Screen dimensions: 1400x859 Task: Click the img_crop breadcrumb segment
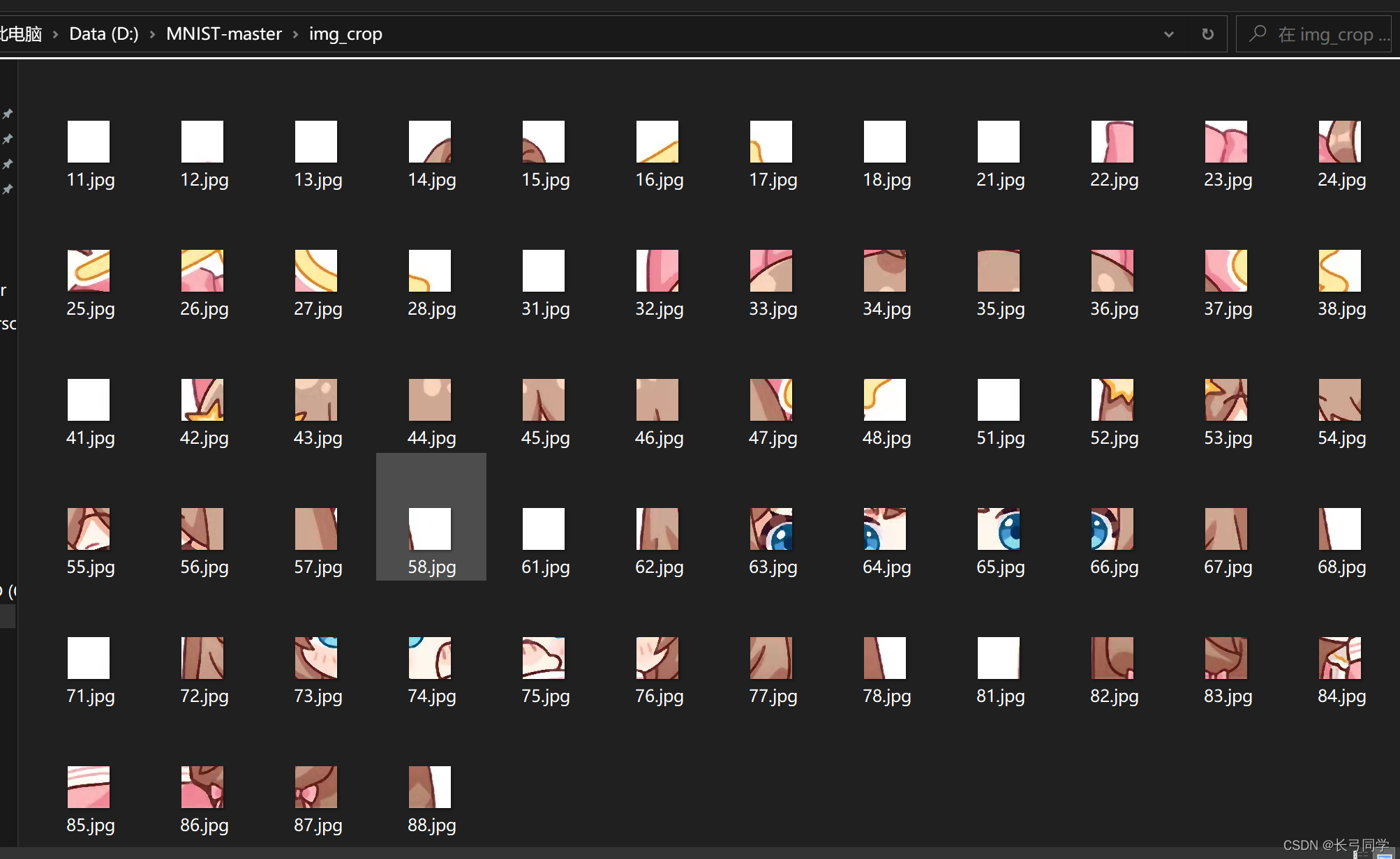(345, 34)
